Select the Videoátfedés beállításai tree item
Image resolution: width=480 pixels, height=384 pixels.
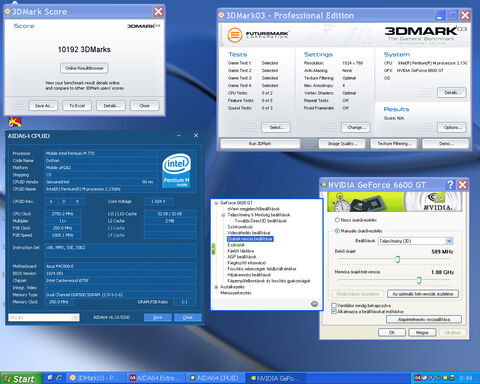[x=249, y=233]
